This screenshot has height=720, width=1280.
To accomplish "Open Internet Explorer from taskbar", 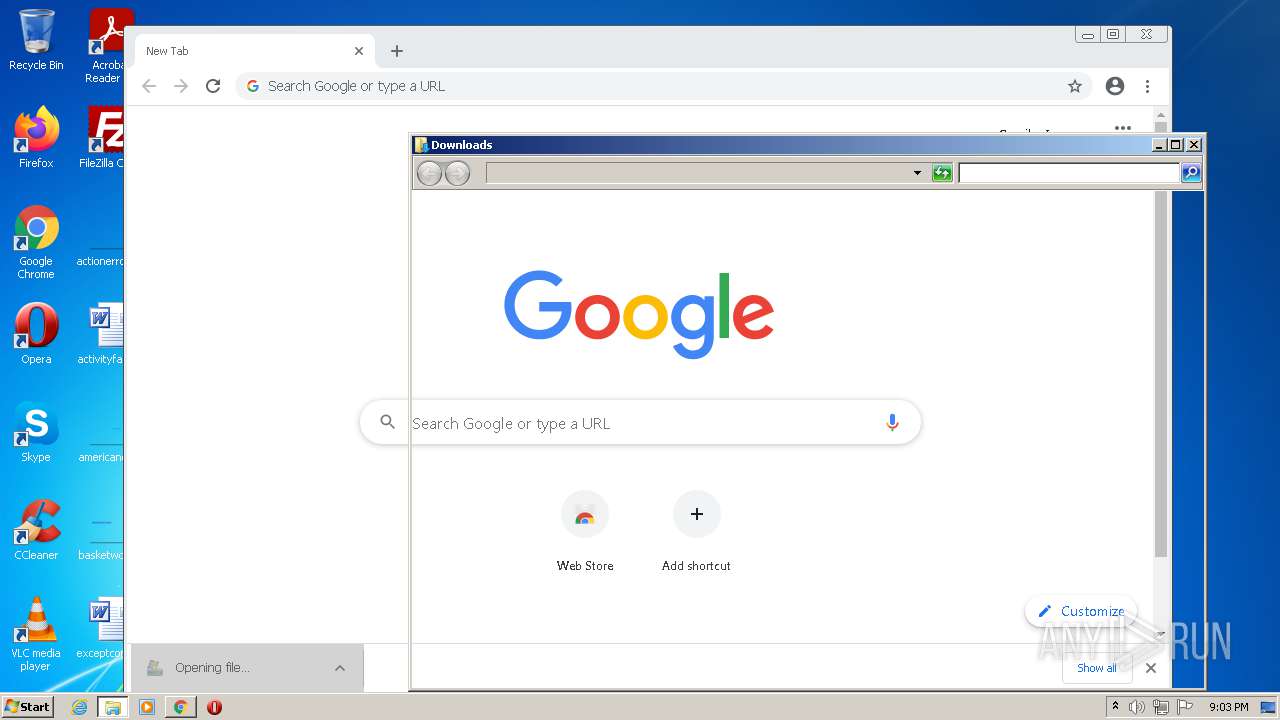I will click(x=79, y=707).
